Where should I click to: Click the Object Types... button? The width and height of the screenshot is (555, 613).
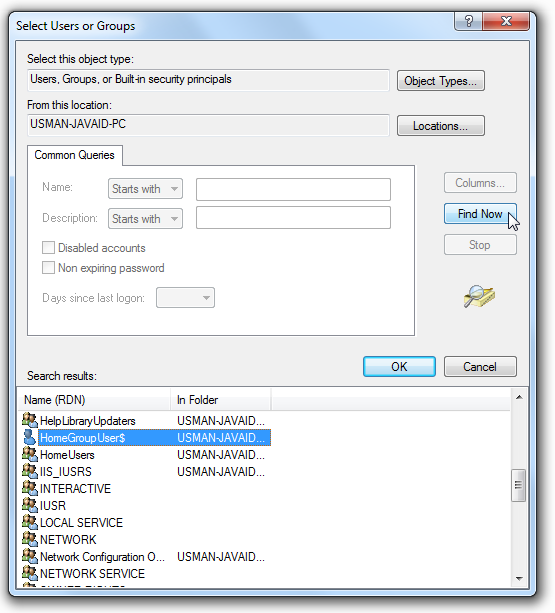[441, 81]
